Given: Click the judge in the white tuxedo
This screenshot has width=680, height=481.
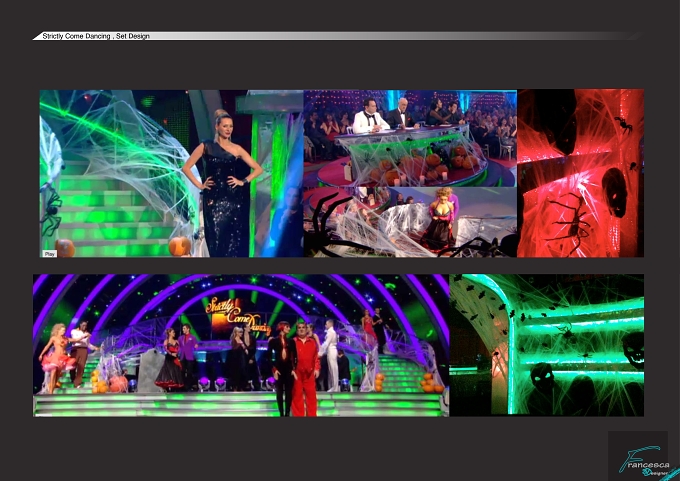Looking at the screenshot, I should point(369,116).
